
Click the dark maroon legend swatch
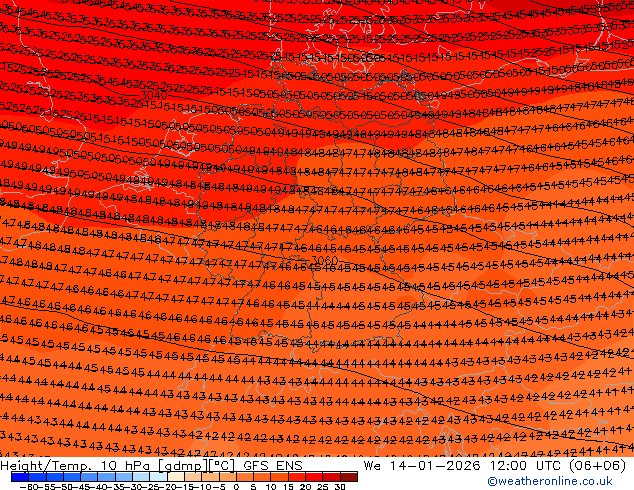point(349,477)
